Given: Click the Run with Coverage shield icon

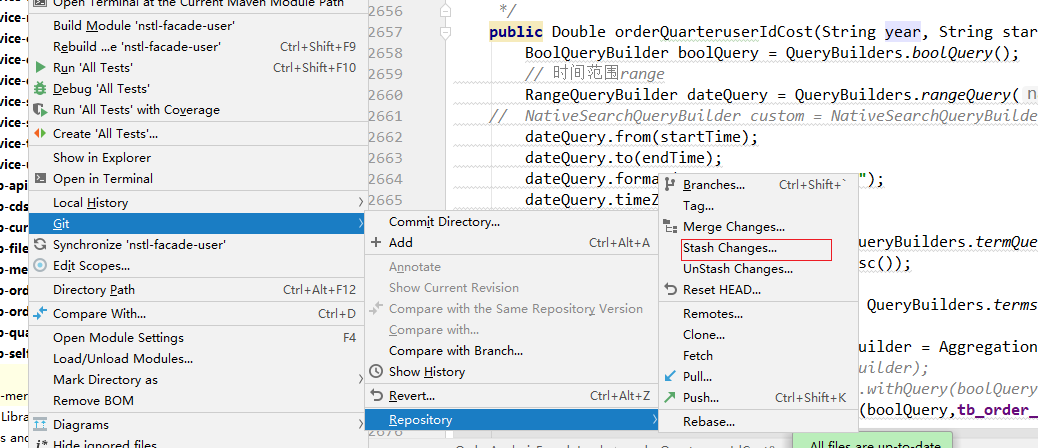Looking at the screenshot, I should 40,110.
